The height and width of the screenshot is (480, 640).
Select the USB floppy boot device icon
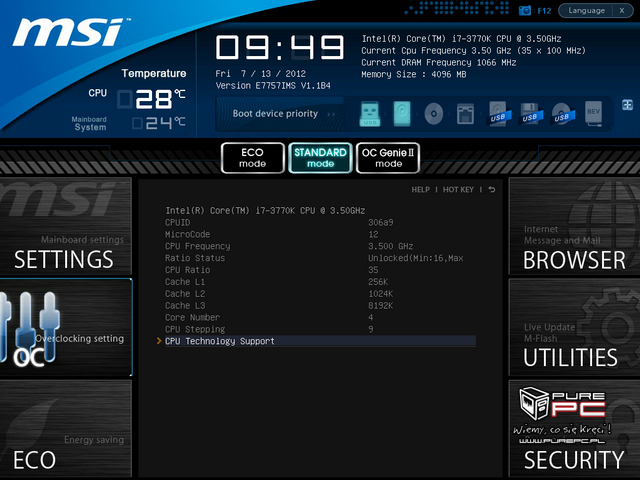(x=531, y=114)
